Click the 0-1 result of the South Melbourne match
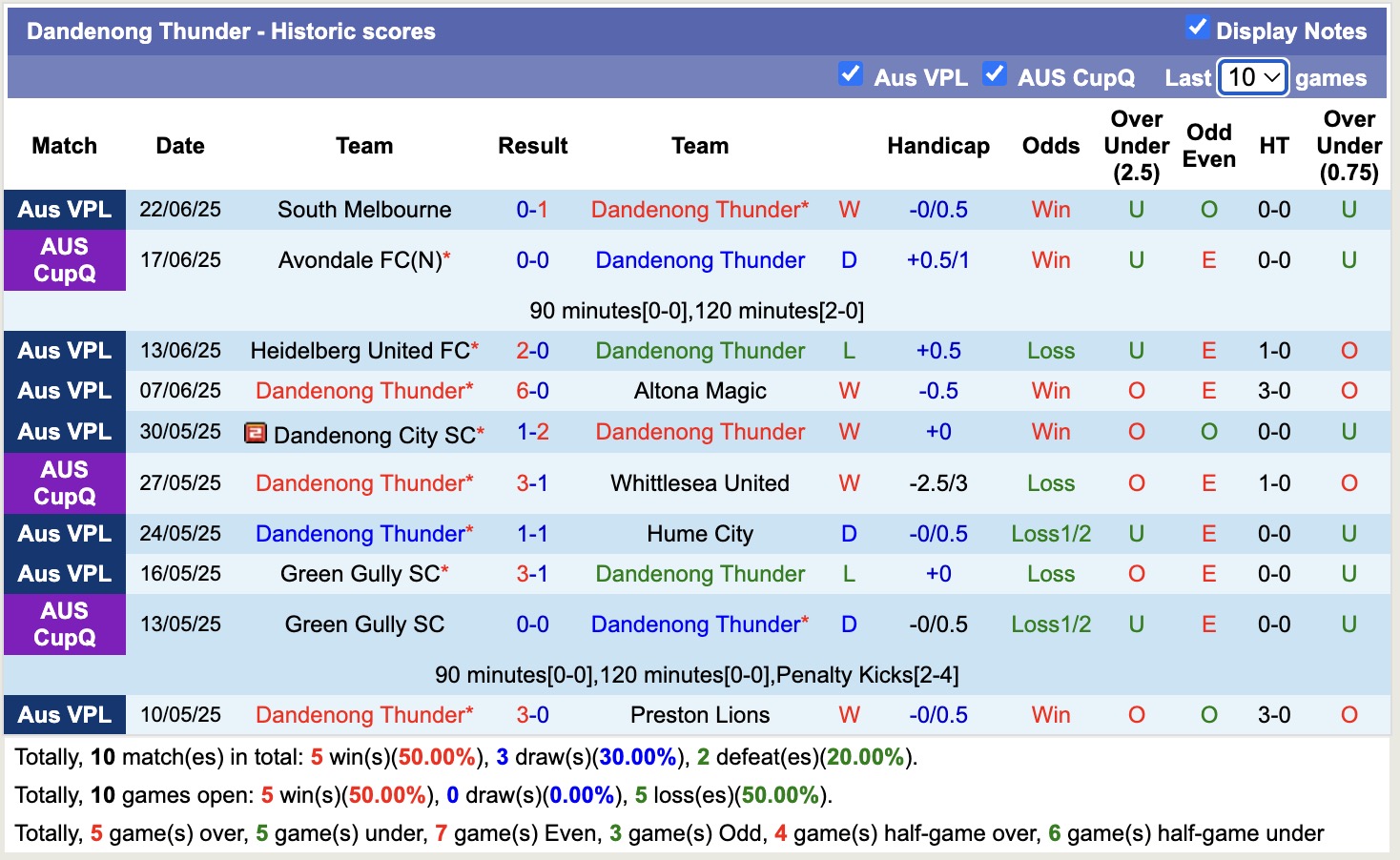 (x=532, y=209)
